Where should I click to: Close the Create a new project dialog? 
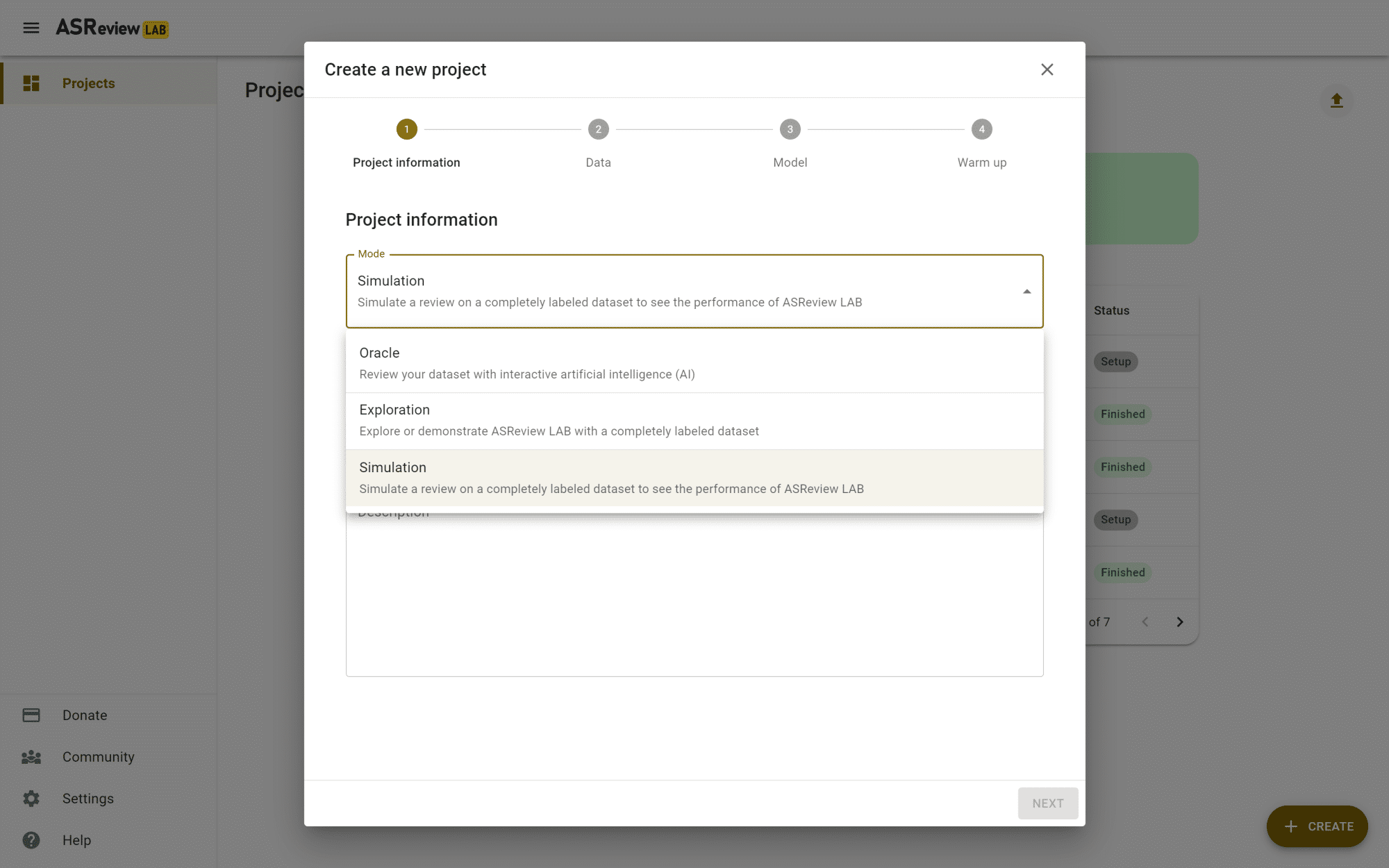point(1047,69)
